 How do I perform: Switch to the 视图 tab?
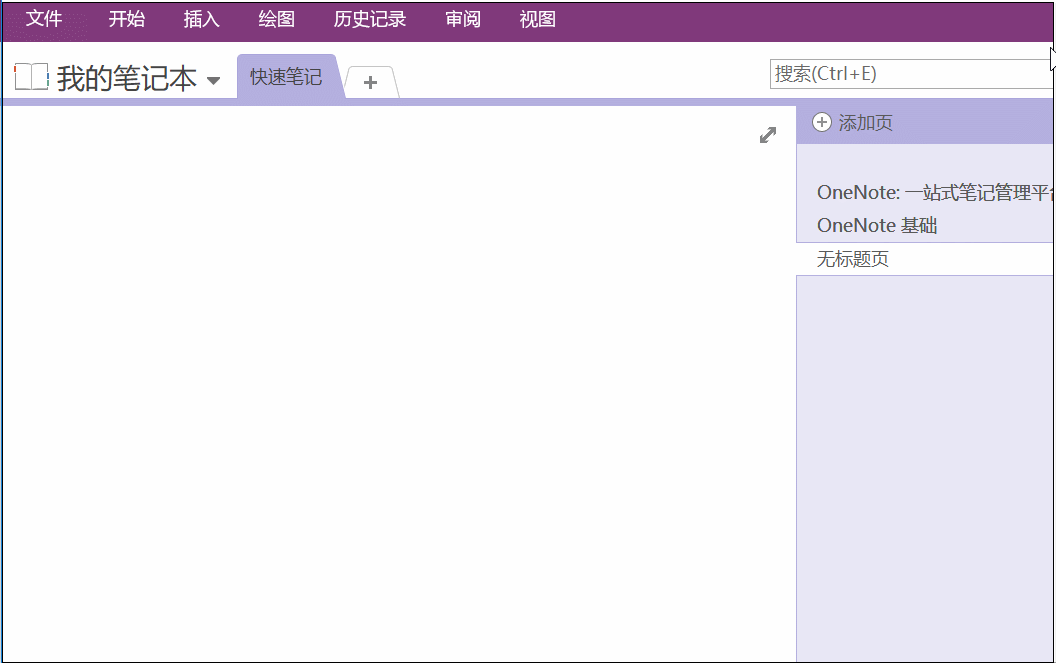(x=537, y=19)
